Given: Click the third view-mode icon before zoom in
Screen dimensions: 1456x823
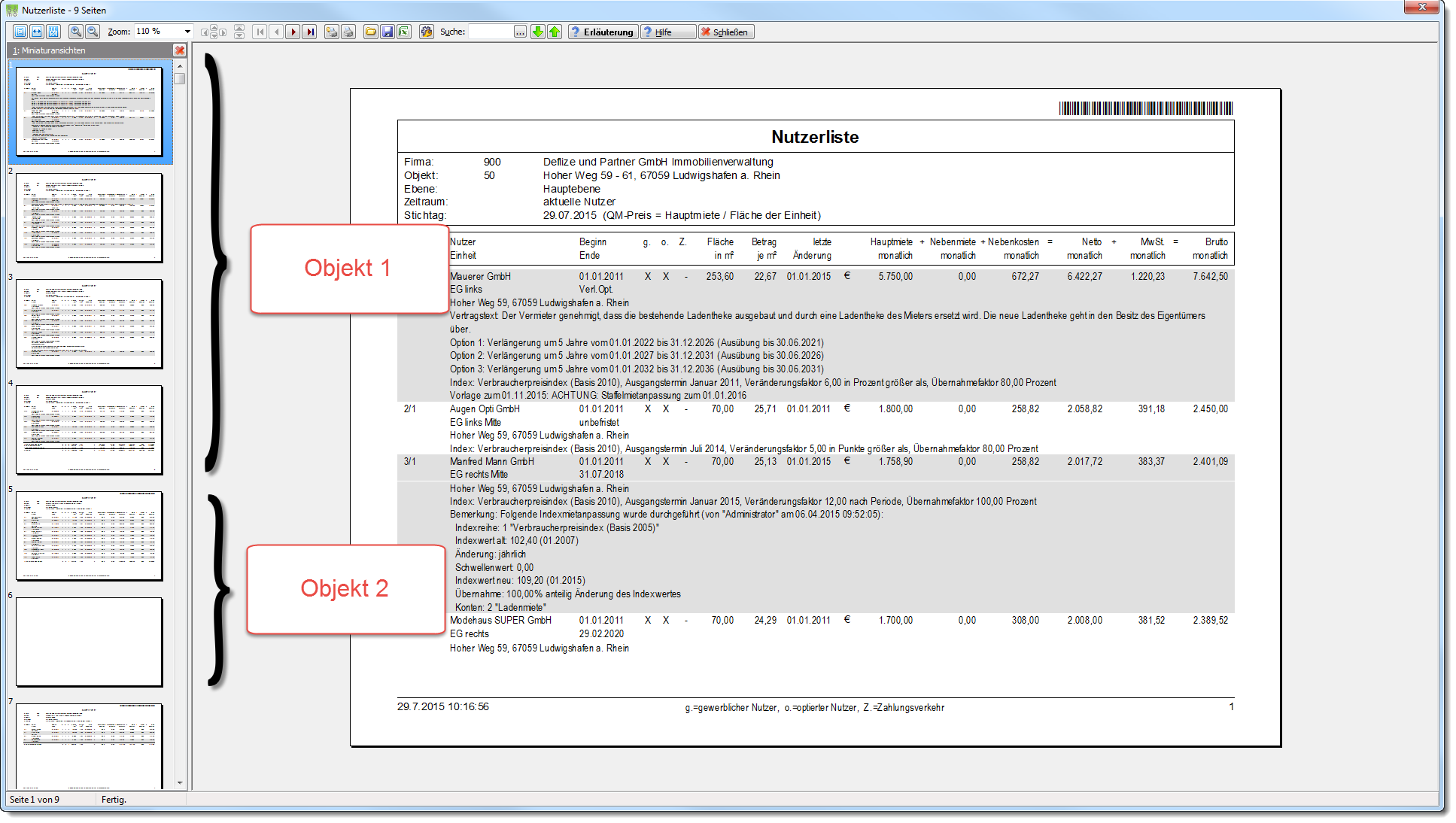Looking at the screenshot, I should pyautogui.click(x=53, y=32).
